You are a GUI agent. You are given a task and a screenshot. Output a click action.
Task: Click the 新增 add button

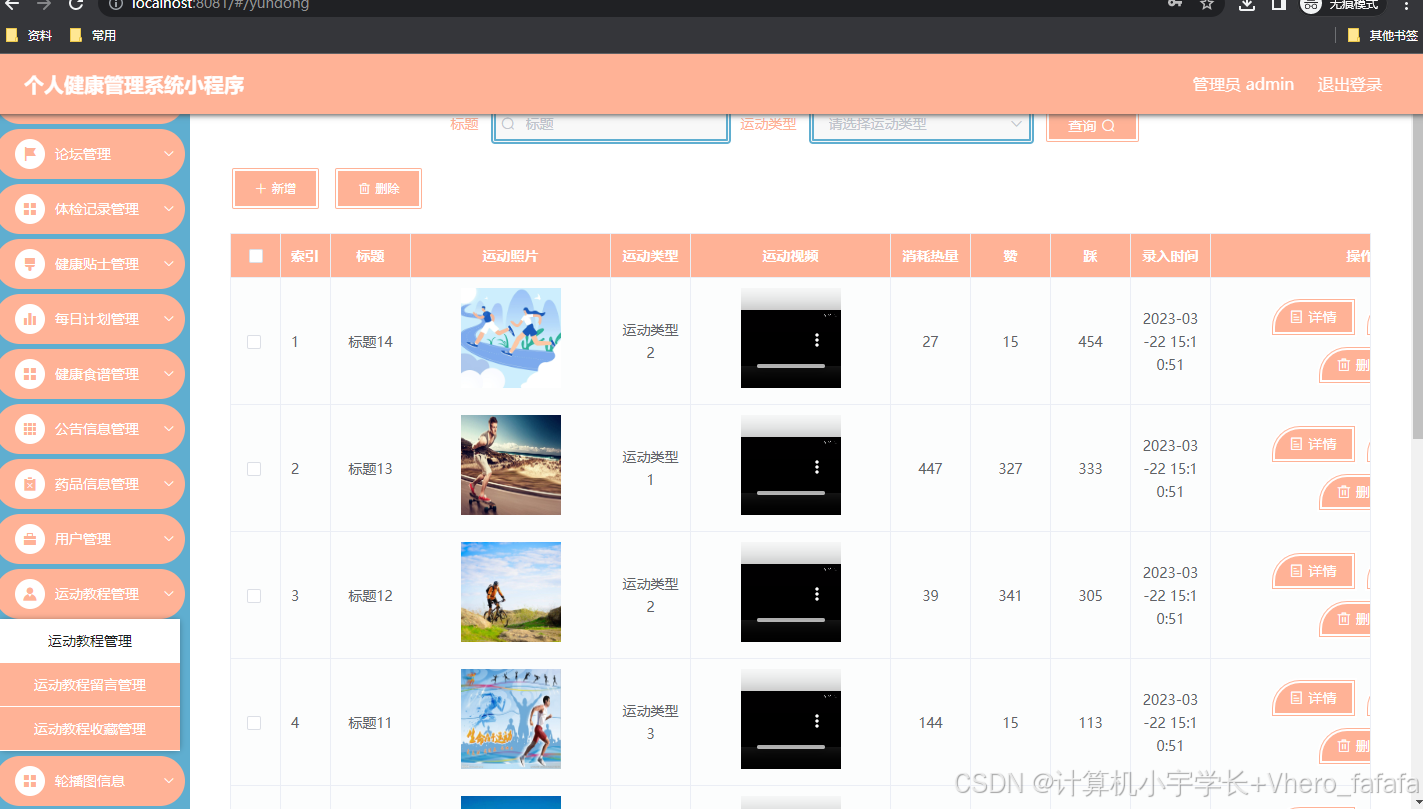(x=275, y=188)
